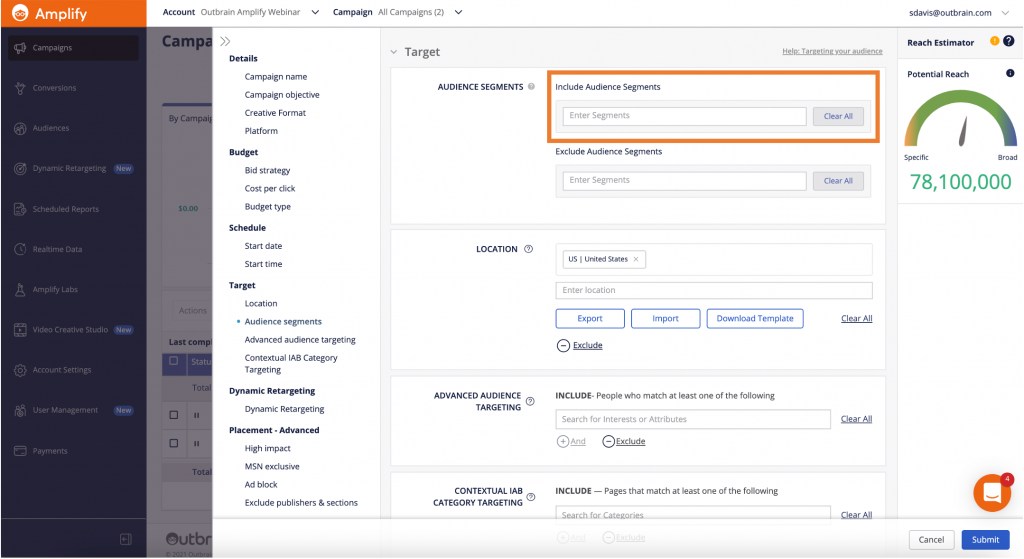
Task: Open the orange chat support bubble
Action: (x=991, y=493)
